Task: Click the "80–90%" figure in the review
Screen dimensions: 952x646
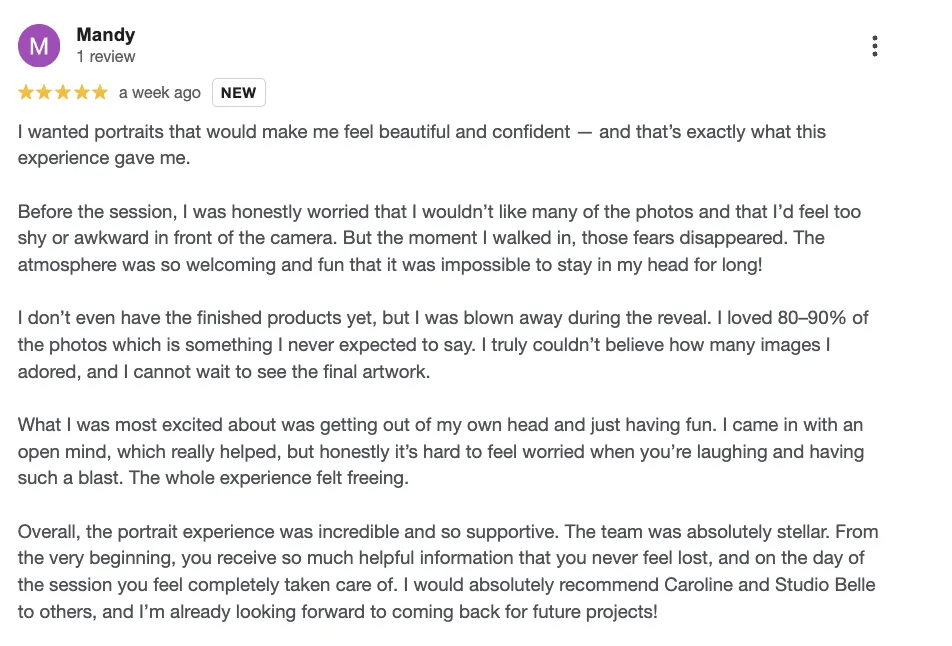Action: pyautogui.click(x=811, y=318)
